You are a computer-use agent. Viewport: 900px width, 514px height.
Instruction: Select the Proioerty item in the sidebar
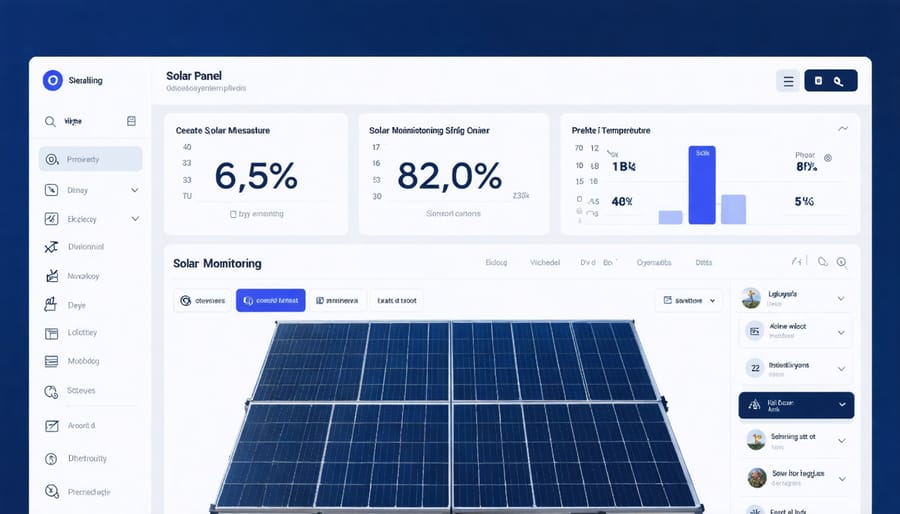(90, 160)
